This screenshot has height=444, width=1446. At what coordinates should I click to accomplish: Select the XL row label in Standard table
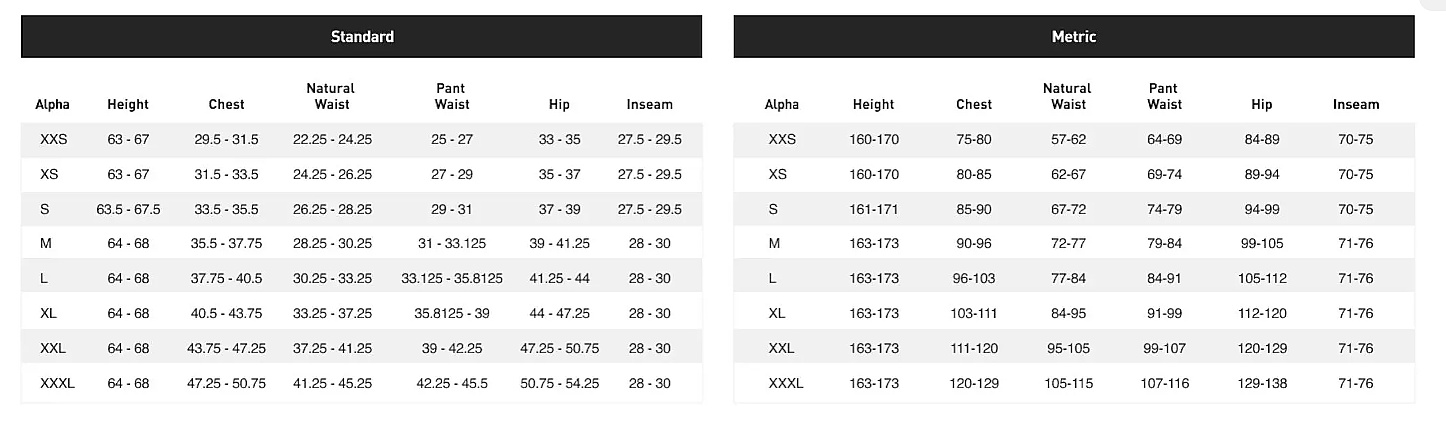(x=48, y=314)
